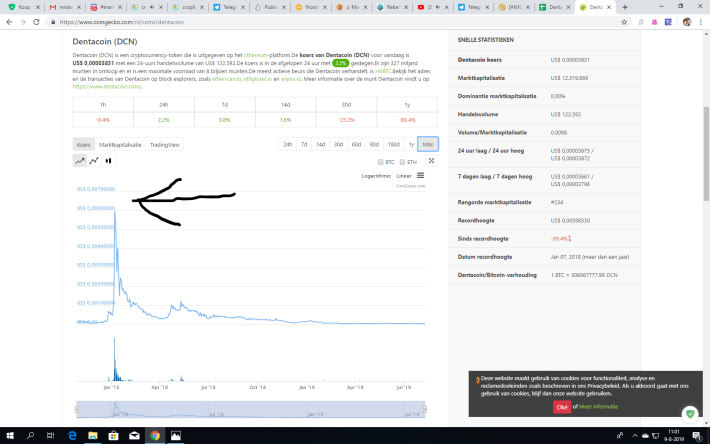The width and height of the screenshot is (710, 444).
Task: Enable the ETH comparison checkbox
Action: pos(405,161)
